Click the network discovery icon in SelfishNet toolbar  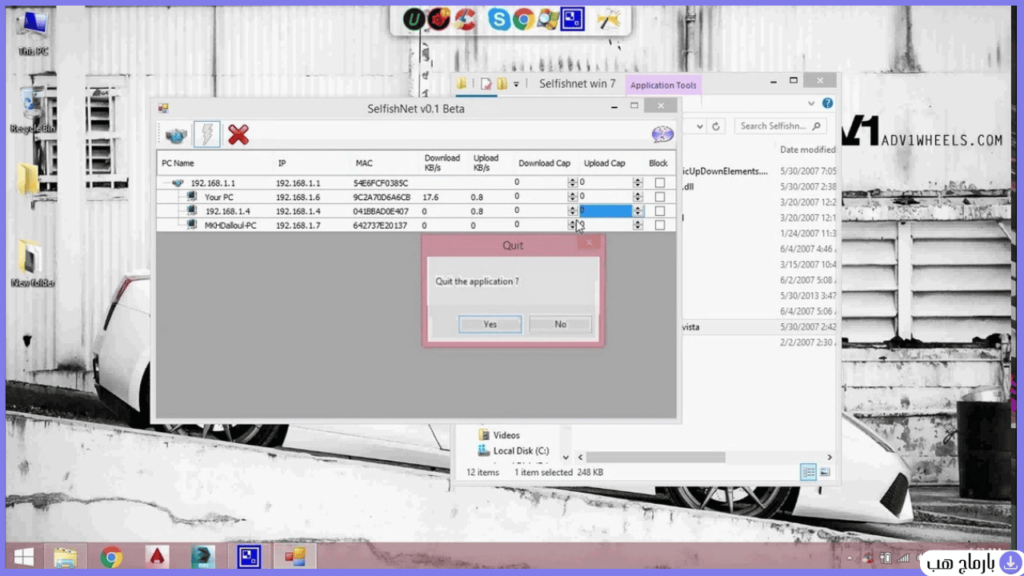[176, 135]
